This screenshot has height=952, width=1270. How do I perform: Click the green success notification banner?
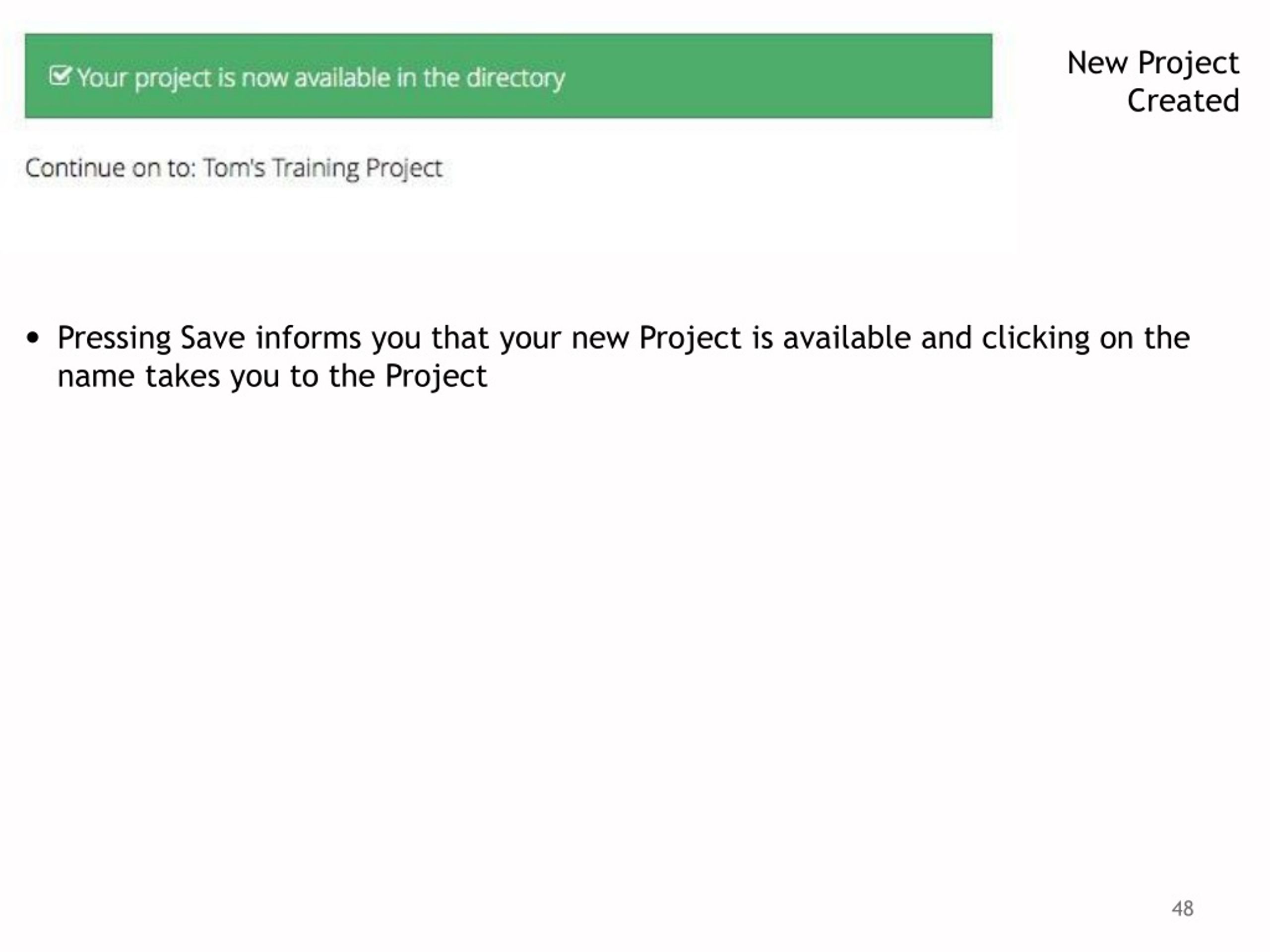pyautogui.click(x=508, y=76)
